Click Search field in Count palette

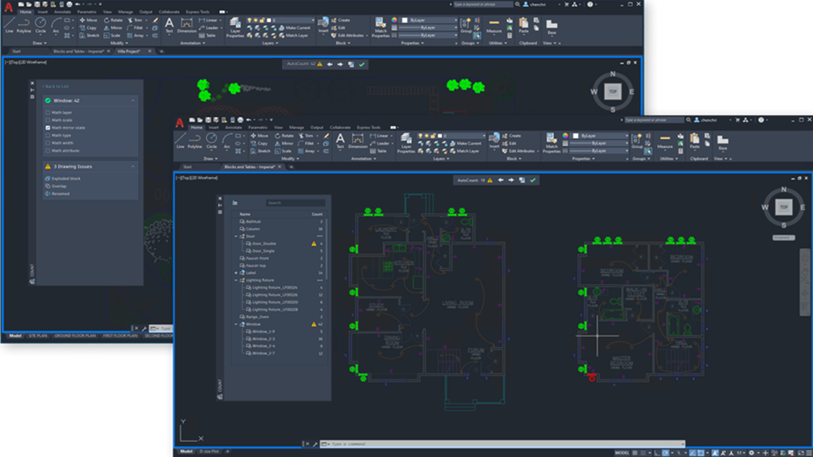296,203
